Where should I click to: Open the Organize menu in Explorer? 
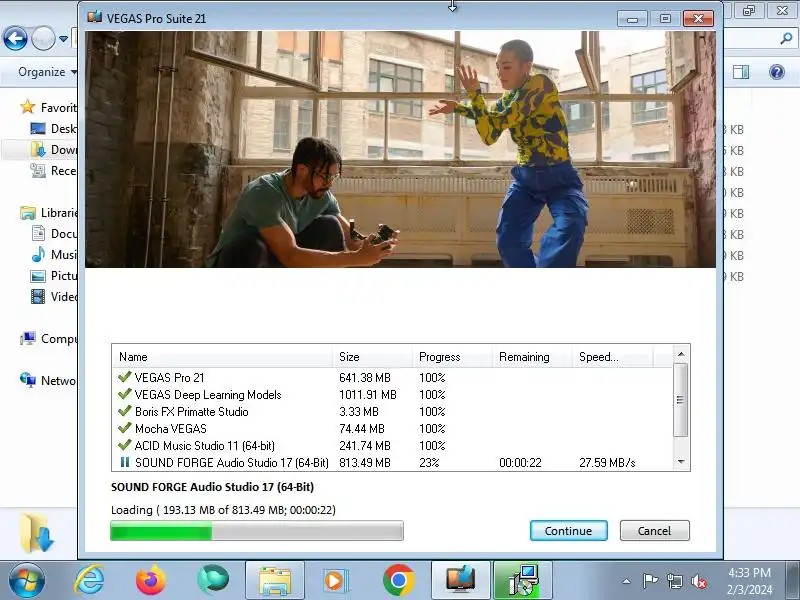(47, 72)
